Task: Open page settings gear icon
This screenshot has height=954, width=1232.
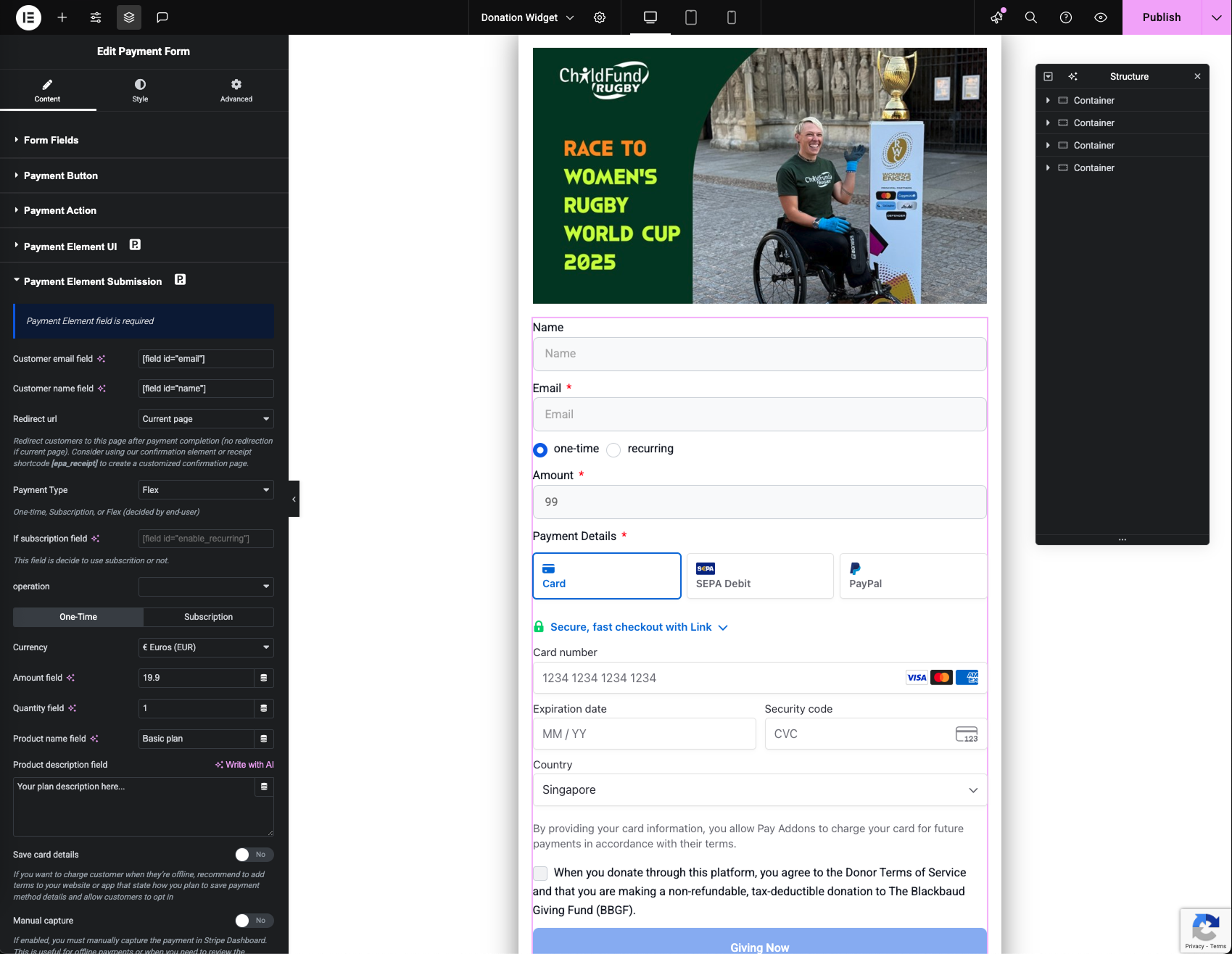Action: click(600, 17)
